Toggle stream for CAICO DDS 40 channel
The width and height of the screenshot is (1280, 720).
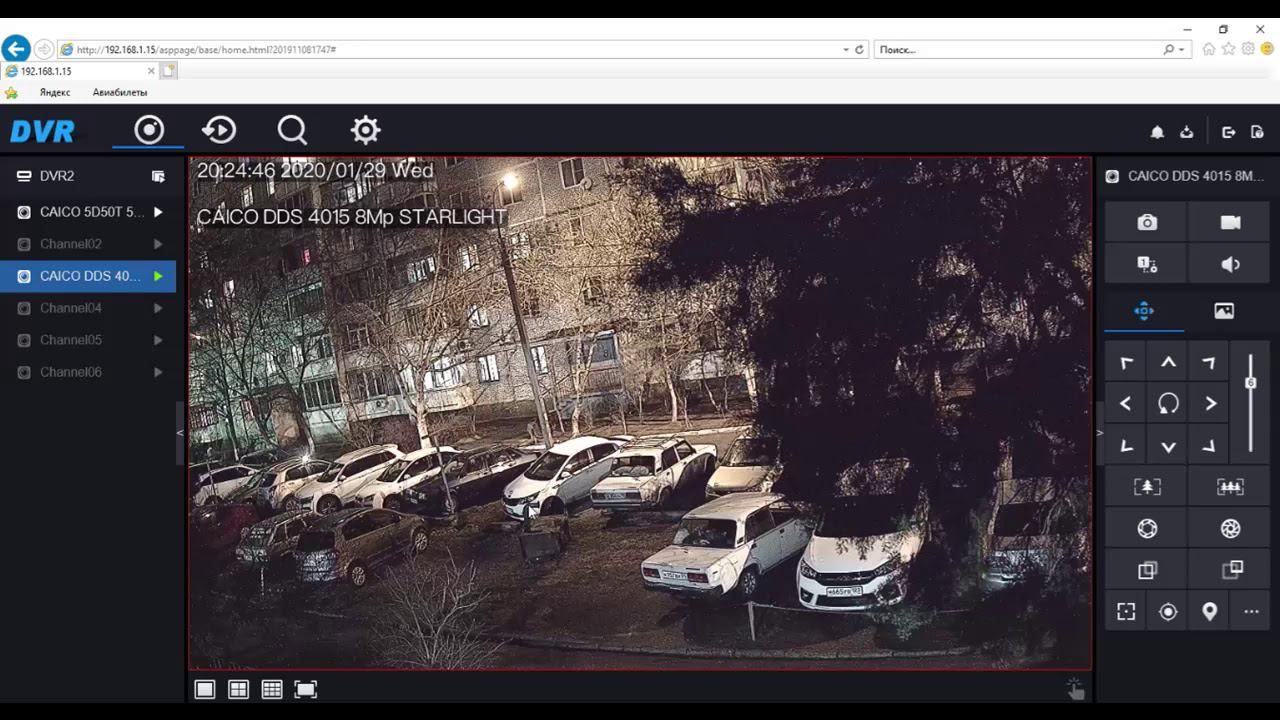coord(158,276)
